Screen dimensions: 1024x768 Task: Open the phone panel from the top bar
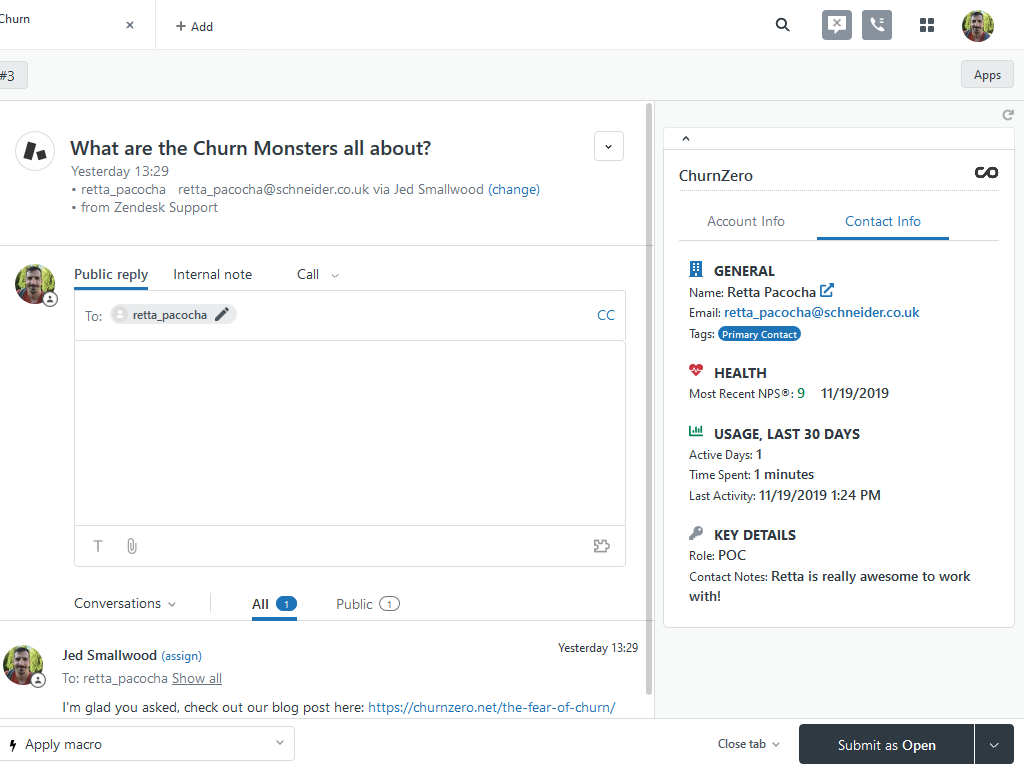(x=877, y=25)
